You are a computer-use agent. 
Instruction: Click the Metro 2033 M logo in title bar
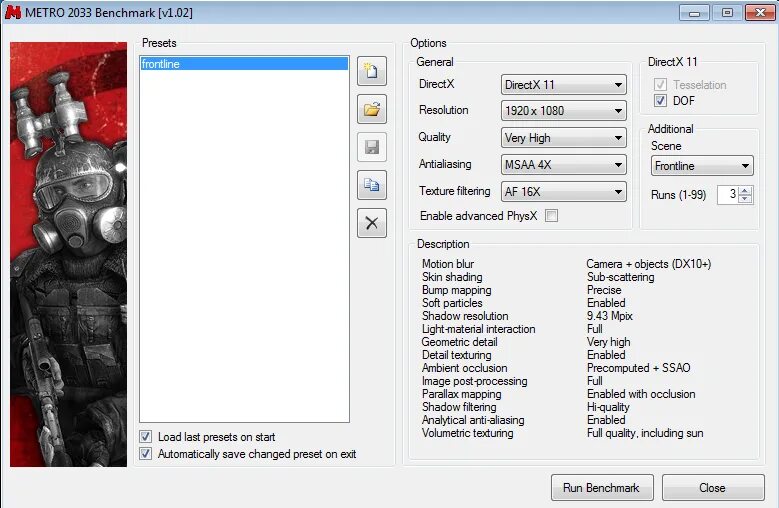click(13, 12)
